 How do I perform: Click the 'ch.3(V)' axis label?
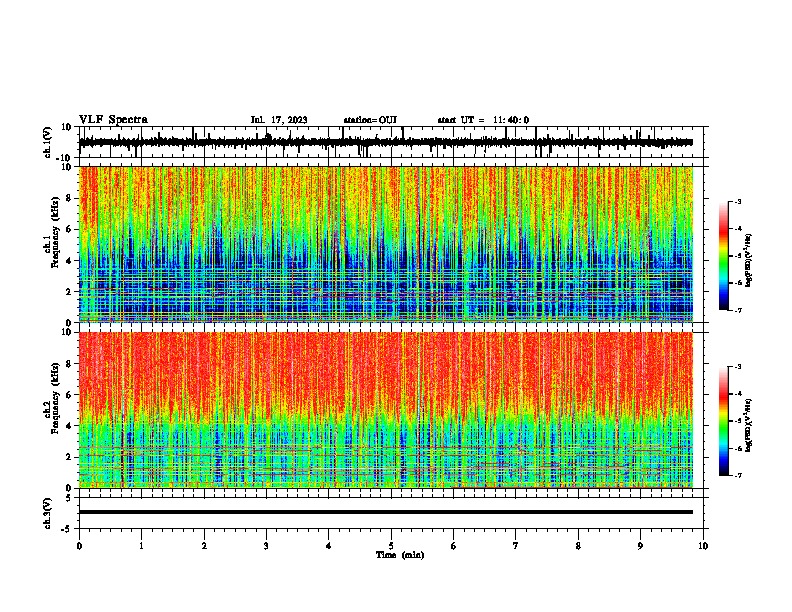[x=48, y=514]
